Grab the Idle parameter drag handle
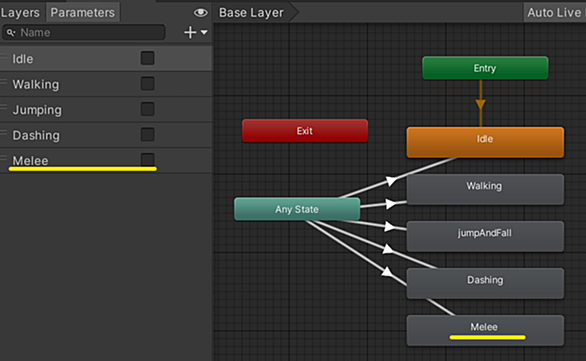Viewport: 586px width, 361px height. 3,56
